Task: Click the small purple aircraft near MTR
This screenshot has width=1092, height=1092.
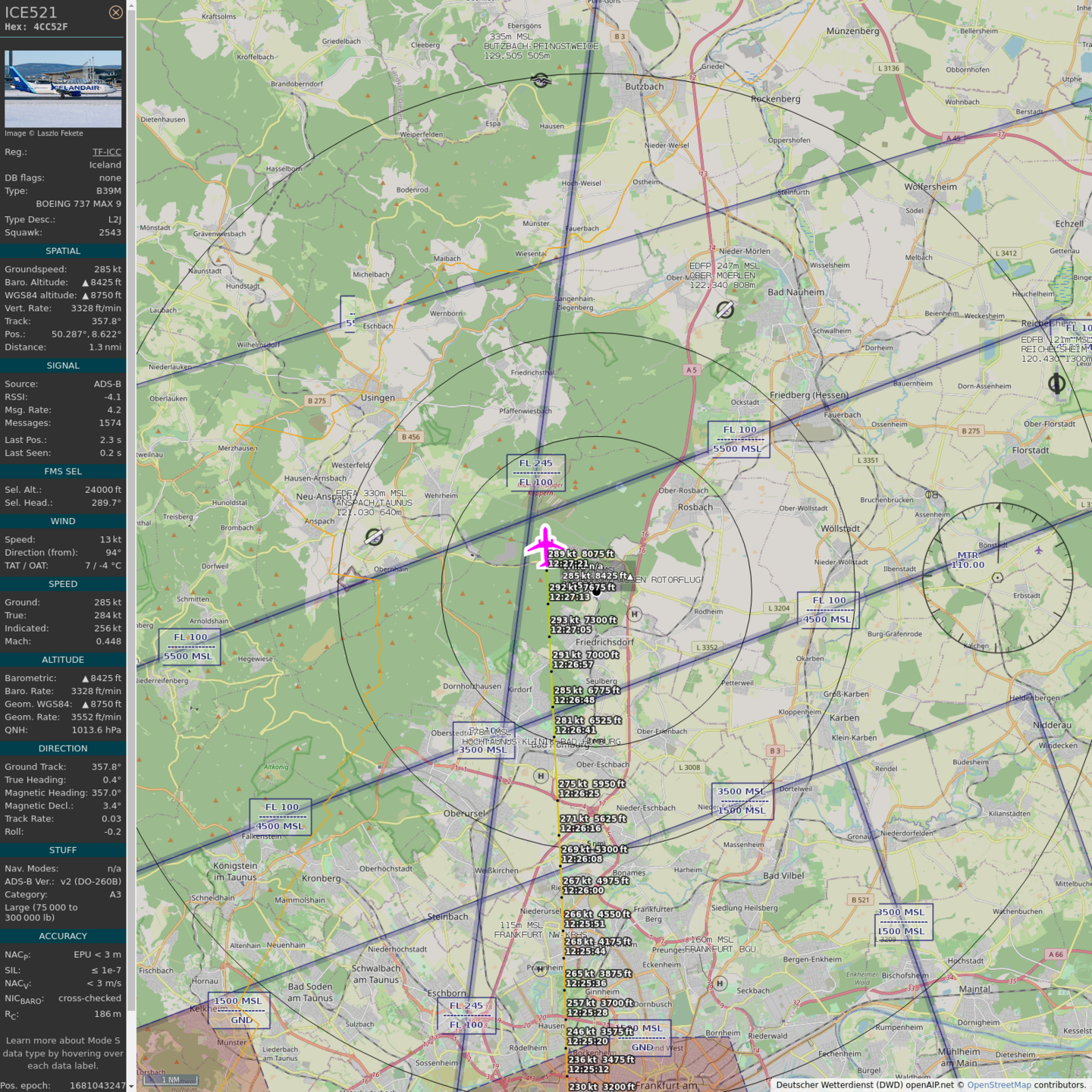Action: pos(1038,551)
